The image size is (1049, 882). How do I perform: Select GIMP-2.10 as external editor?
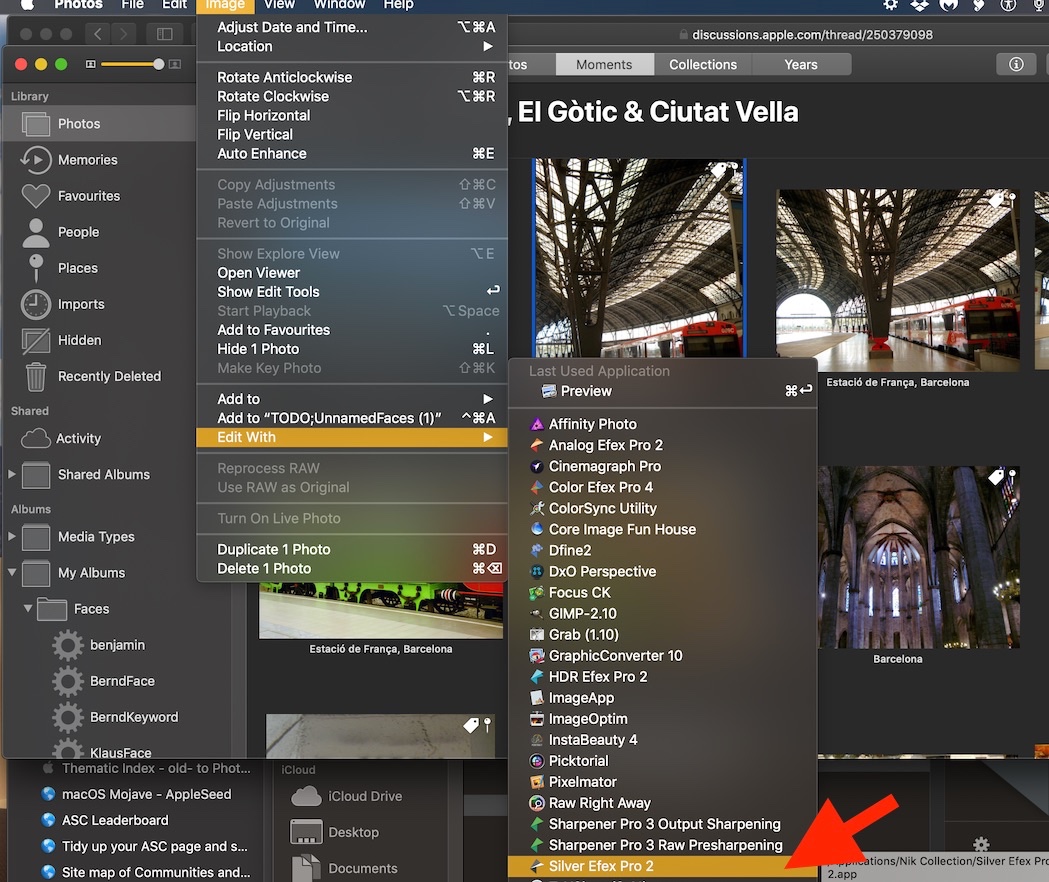(x=662, y=614)
